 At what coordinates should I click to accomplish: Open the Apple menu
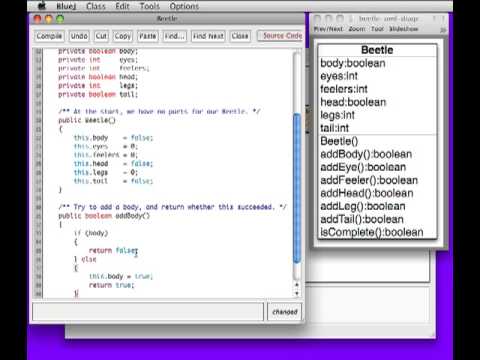coord(42,6)
